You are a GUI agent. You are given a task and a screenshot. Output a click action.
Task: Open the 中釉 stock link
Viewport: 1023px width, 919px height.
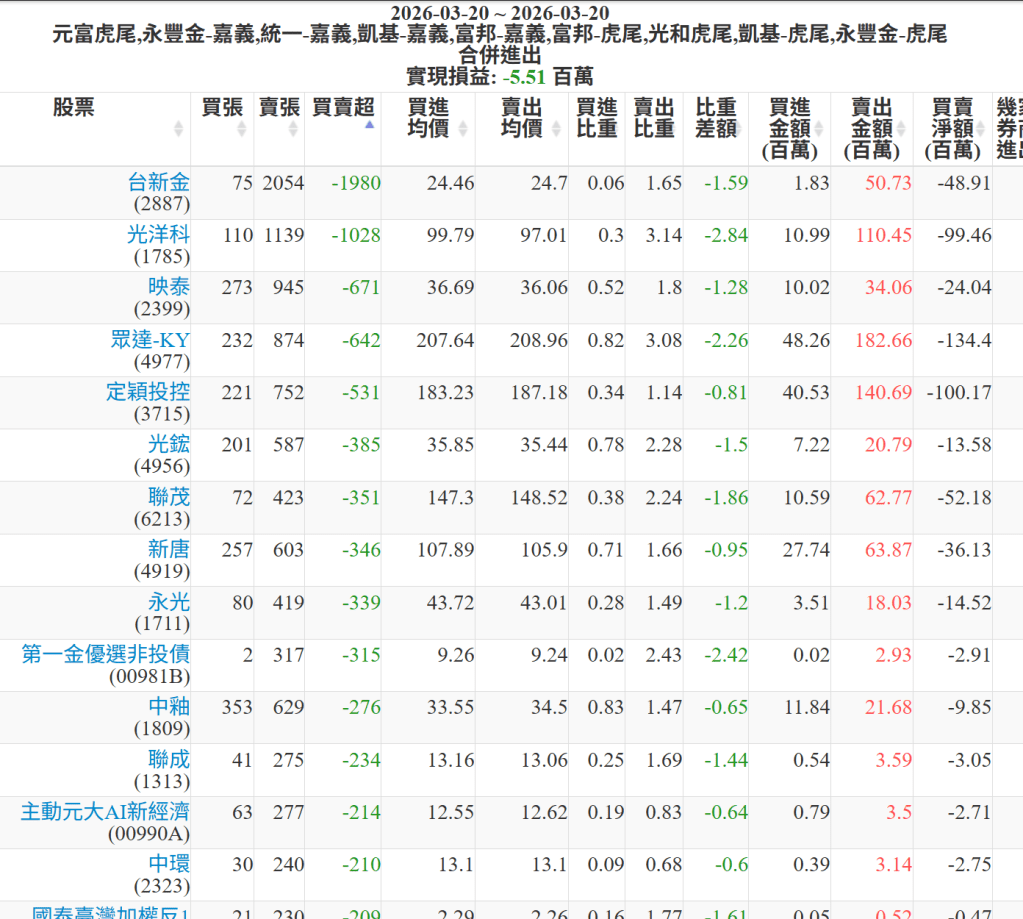pos(168,706)
